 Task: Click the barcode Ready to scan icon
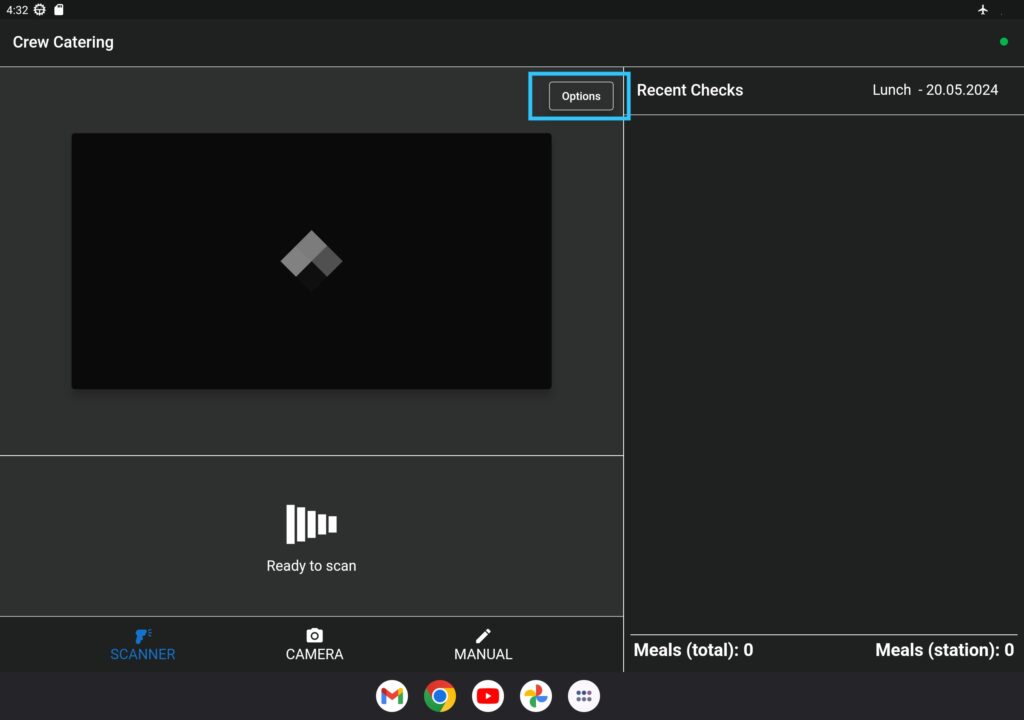click(312, 524)
